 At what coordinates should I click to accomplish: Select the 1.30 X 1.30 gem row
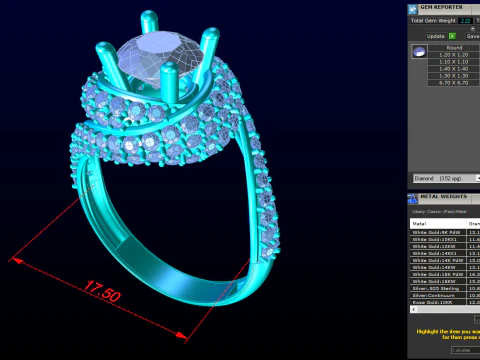pos(454,76)
